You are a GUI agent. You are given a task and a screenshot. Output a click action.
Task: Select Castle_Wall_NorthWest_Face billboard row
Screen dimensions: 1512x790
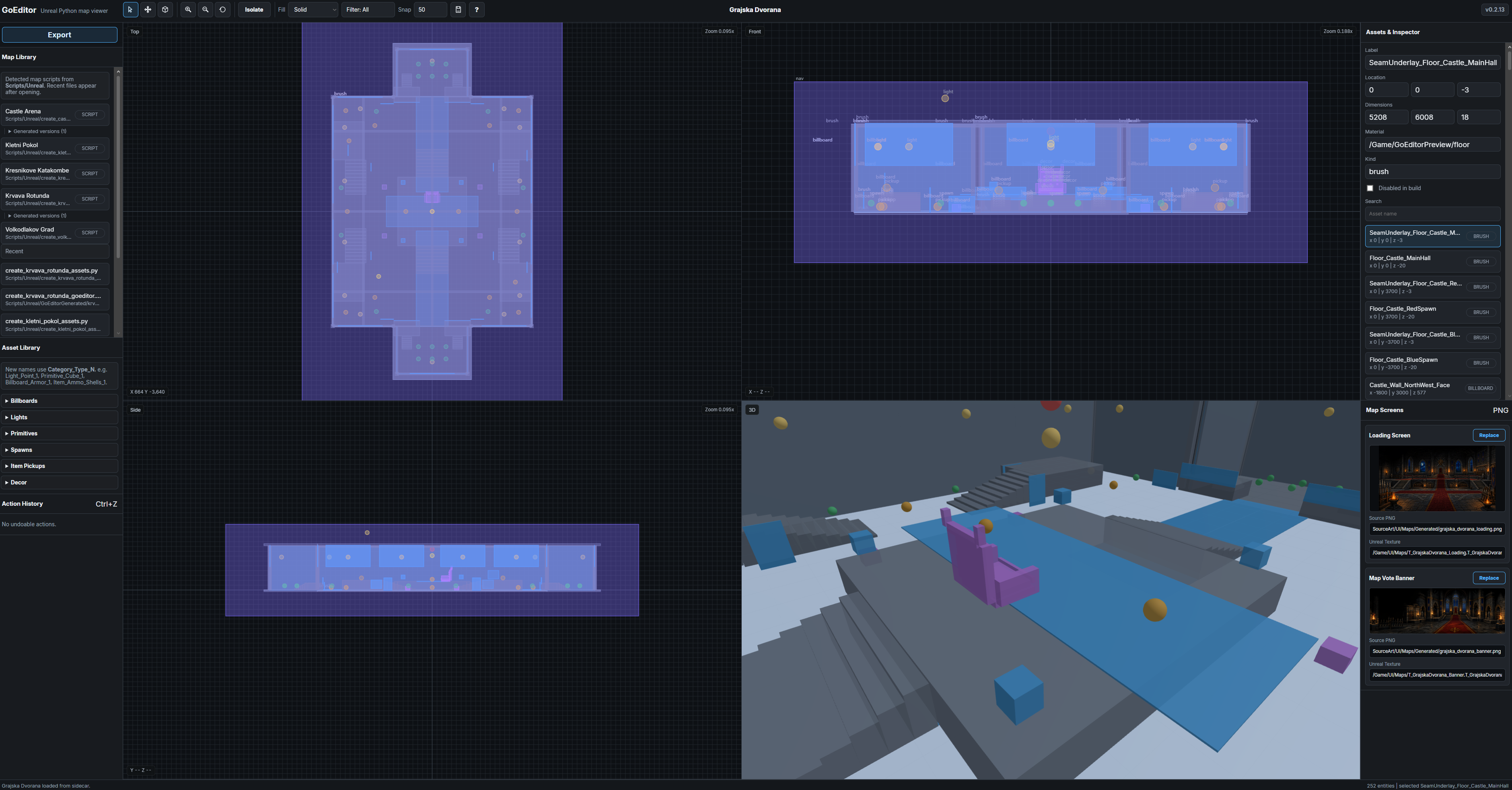(1432, 388)
